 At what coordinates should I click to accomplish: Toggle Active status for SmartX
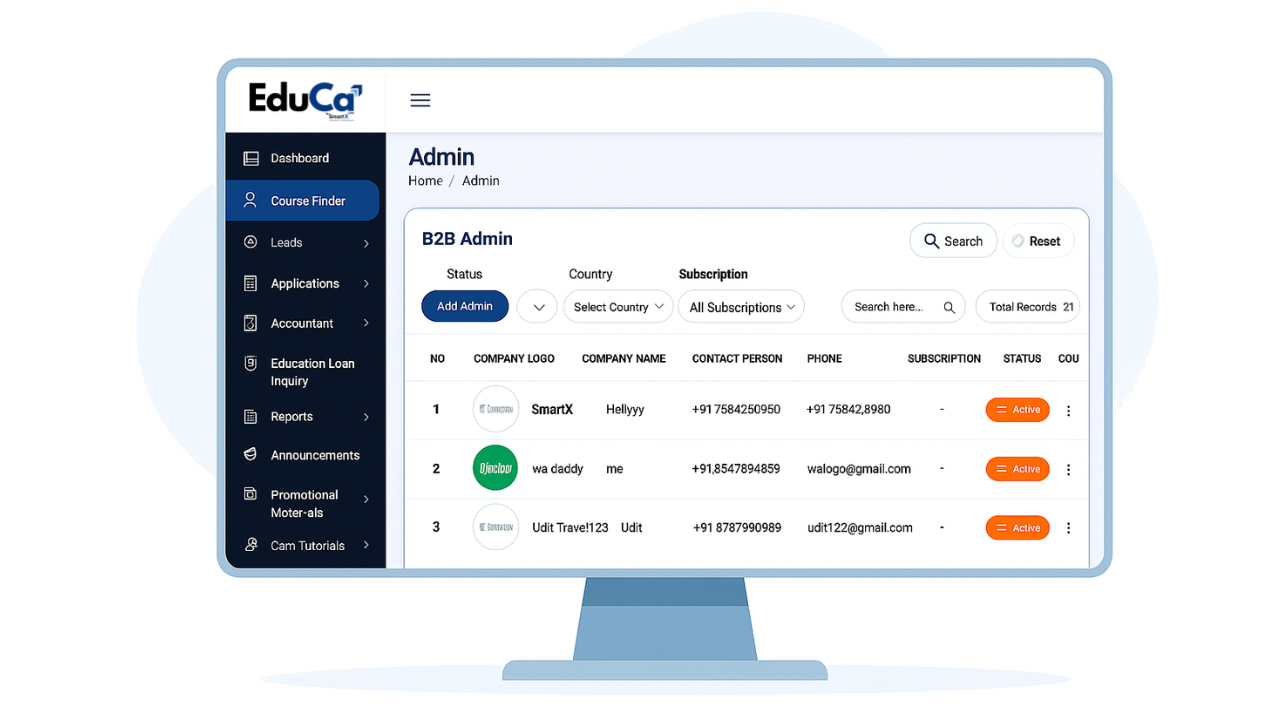(x=1017, y=410)
